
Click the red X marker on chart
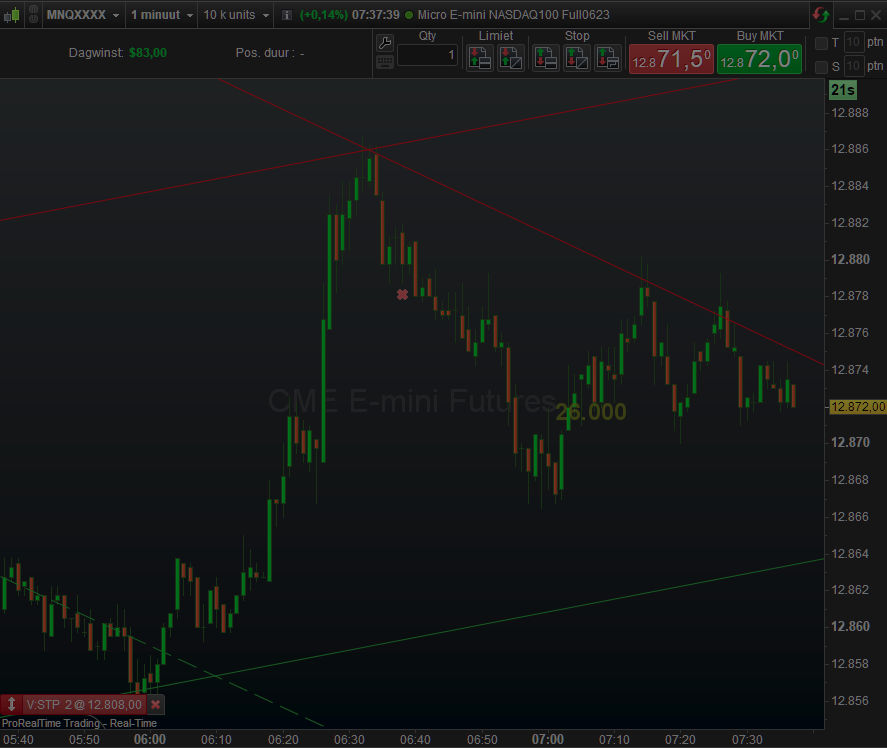[402, 294]
